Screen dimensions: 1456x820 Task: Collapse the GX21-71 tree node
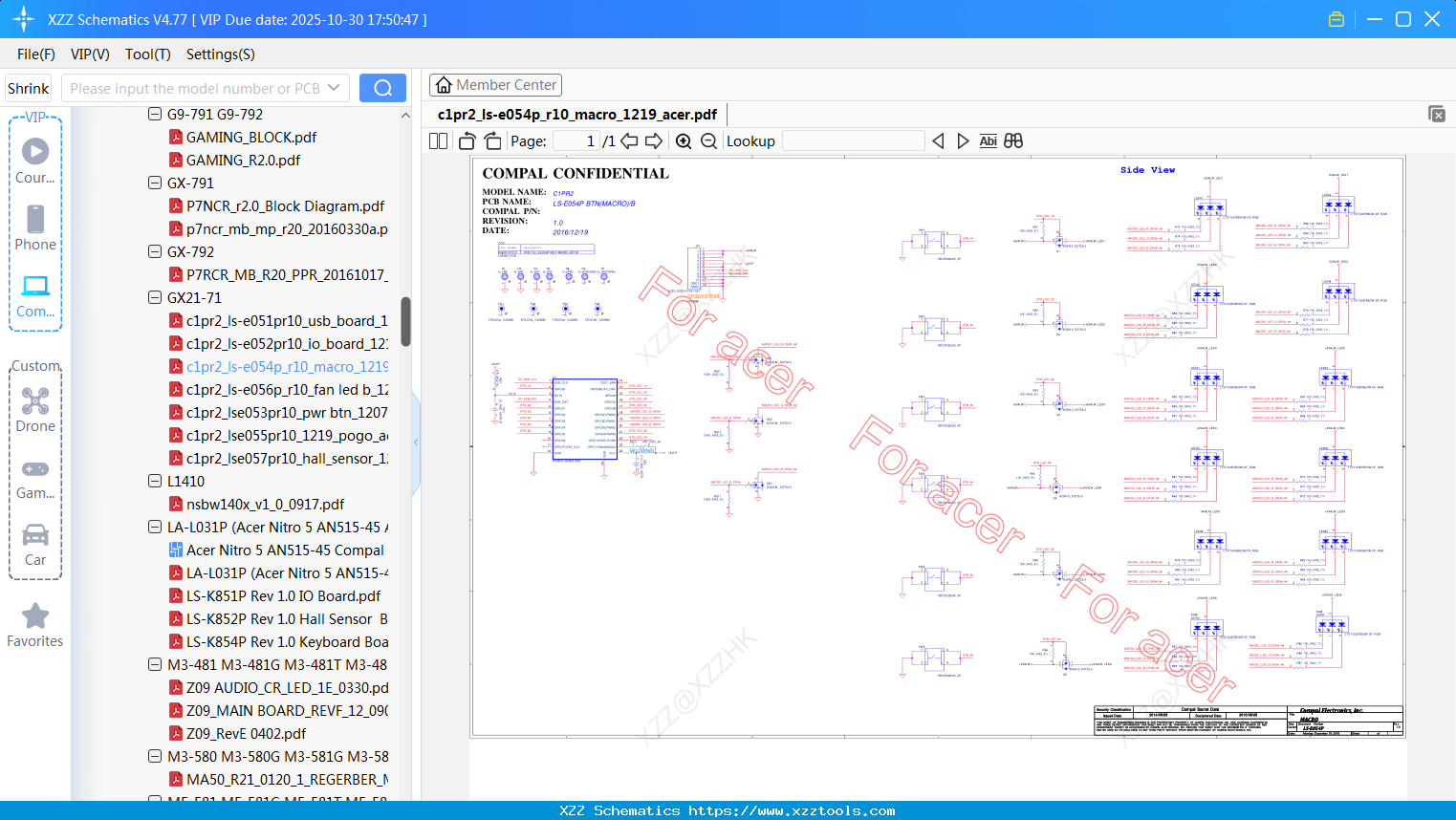click(155, 297)
